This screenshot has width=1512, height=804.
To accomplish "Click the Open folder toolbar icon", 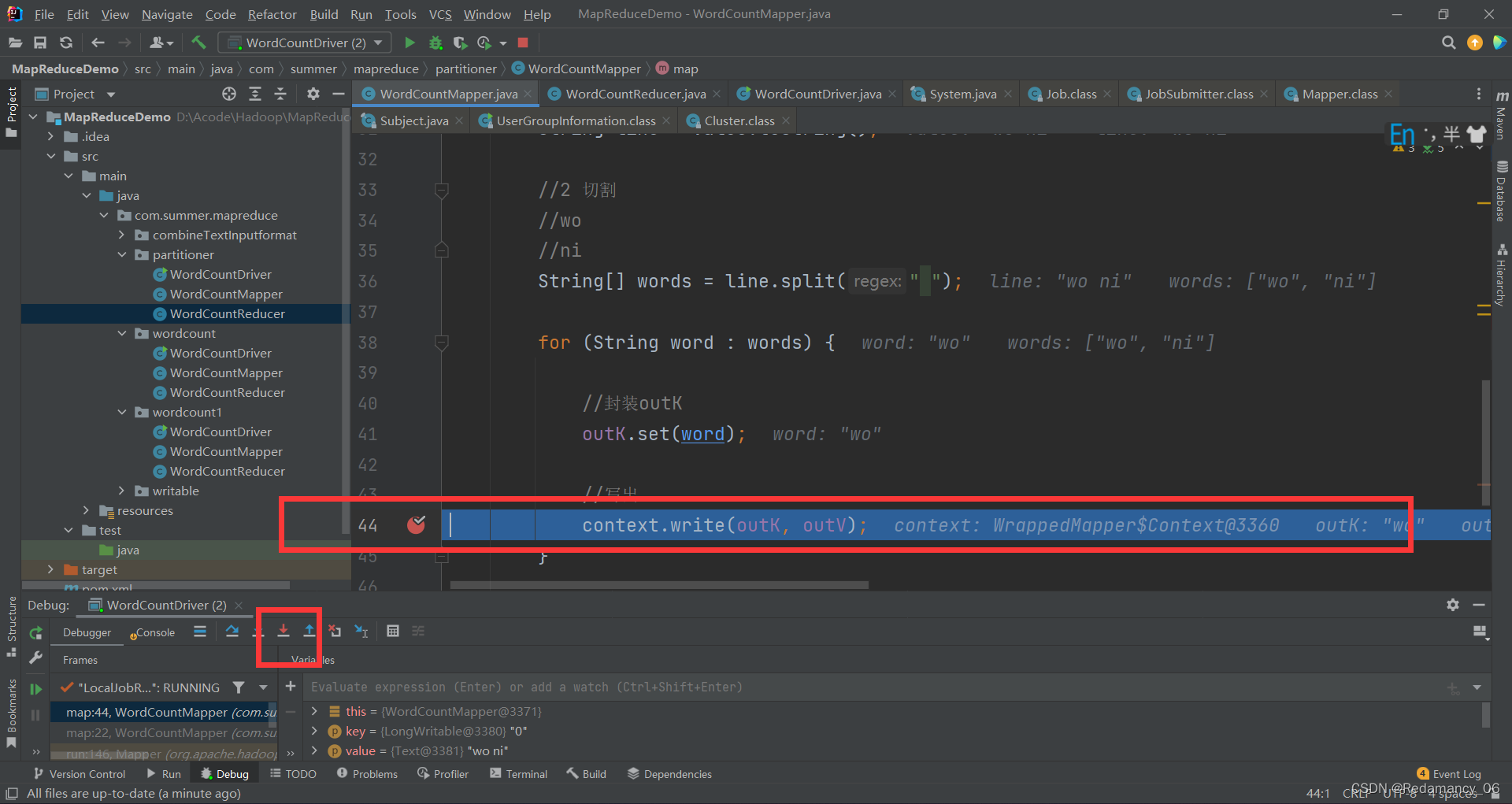I will pyautogui.click(x=14, y=43).
